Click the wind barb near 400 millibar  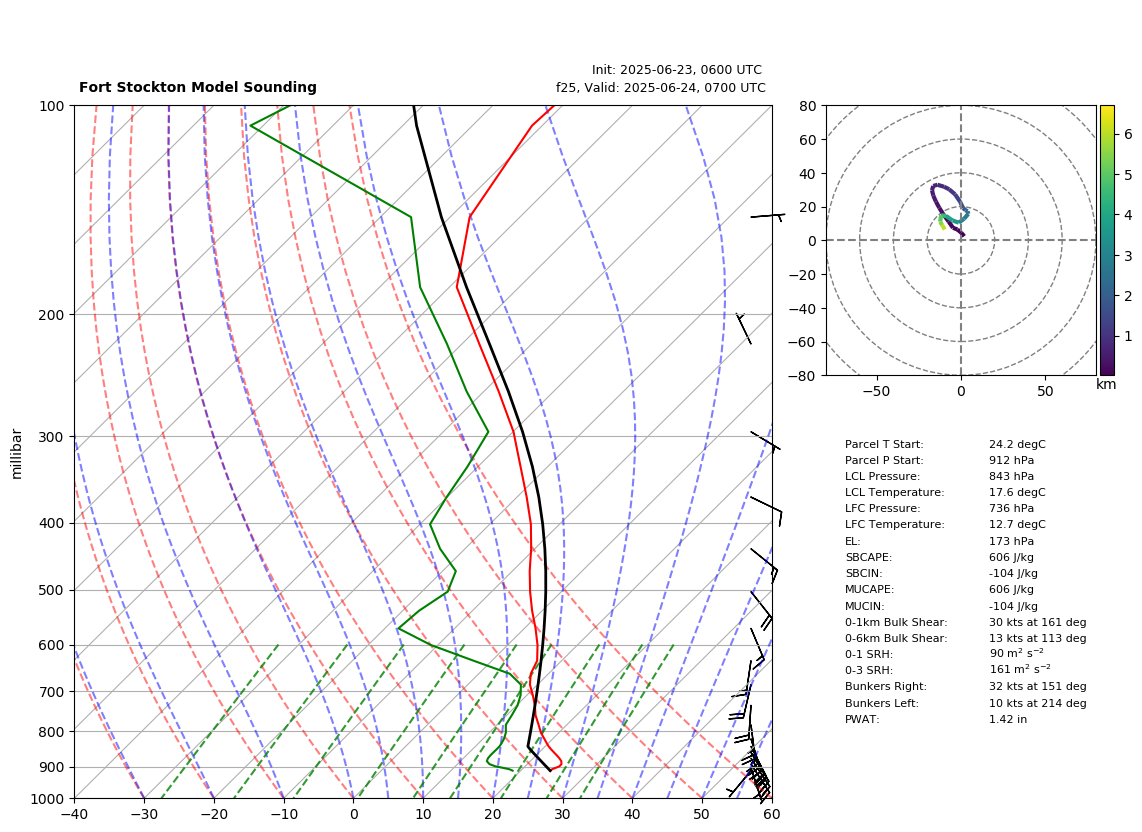[x=766, y=511]
